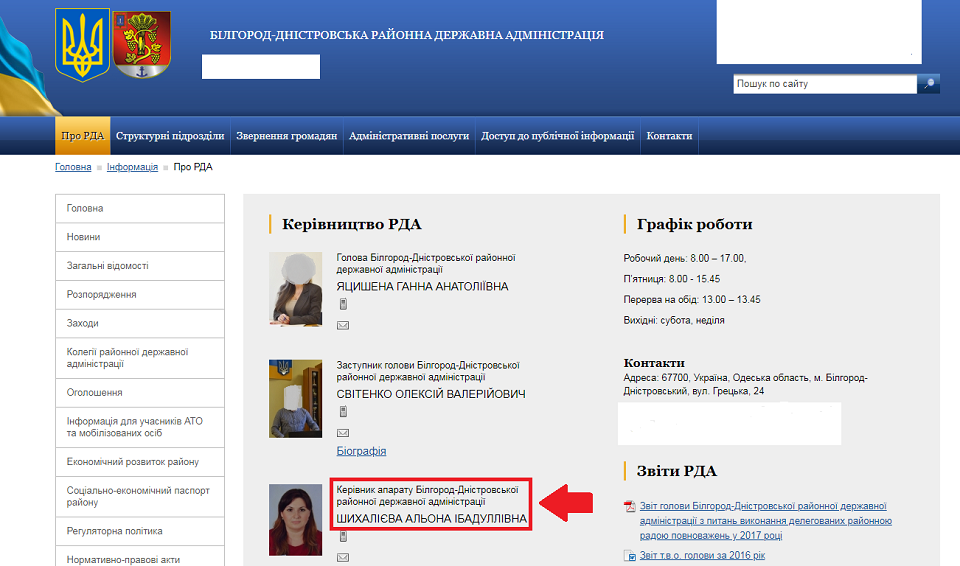Click envelope icon under Світенко Олексій Валерійович
The width and height of the screenshot is (960, 566).
point(343,432)
